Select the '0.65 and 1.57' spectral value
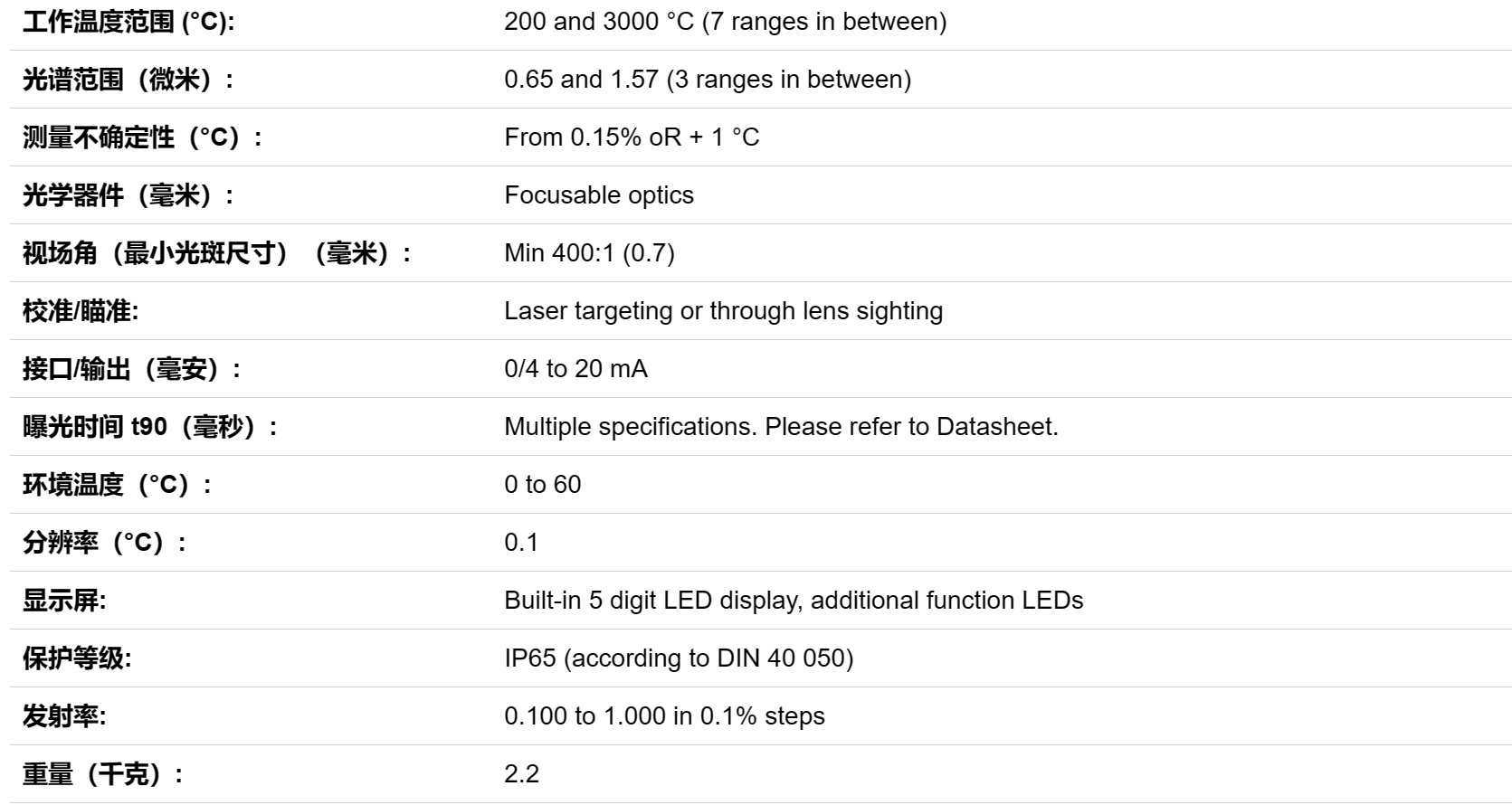Viewport: 1512px width, 805px height. 581,80
